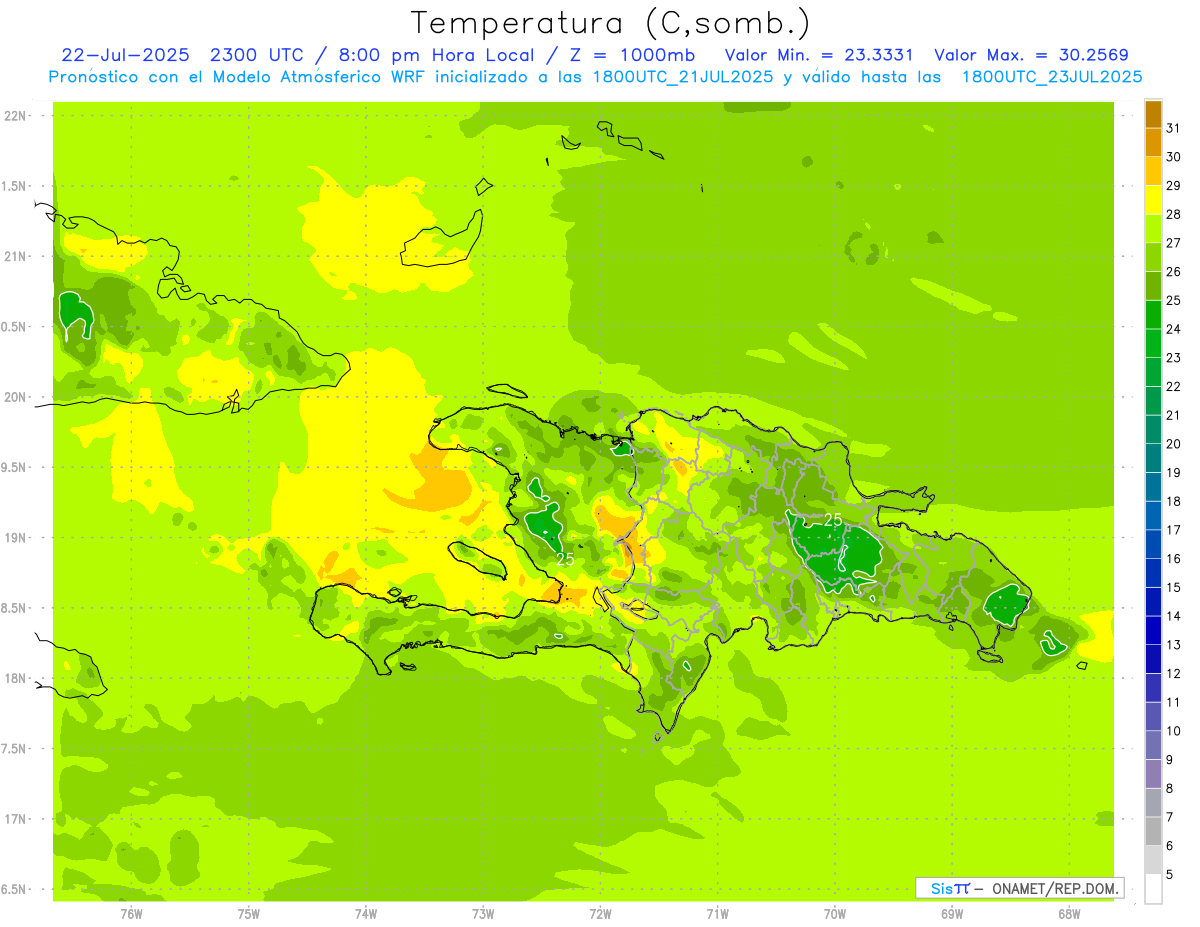
Task: Click the "70W" longitude axis label
Action: (x=835, y=913)
